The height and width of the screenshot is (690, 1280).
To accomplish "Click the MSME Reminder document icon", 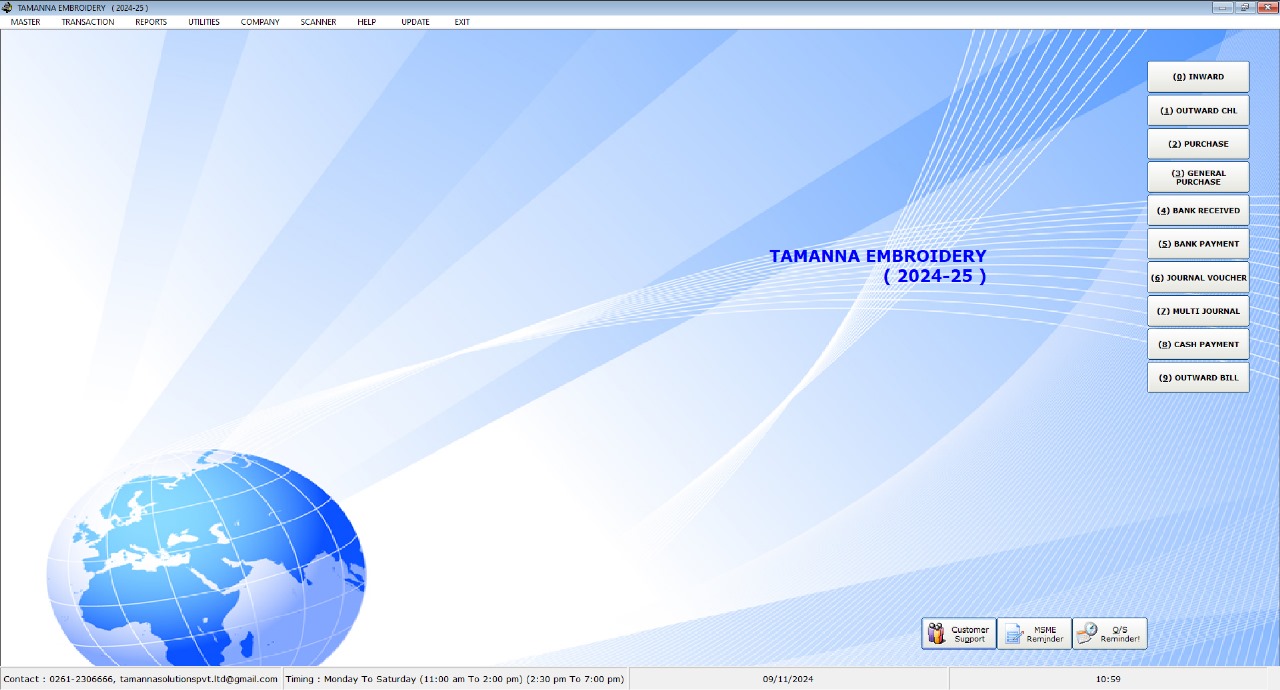I will [1013, 634].
